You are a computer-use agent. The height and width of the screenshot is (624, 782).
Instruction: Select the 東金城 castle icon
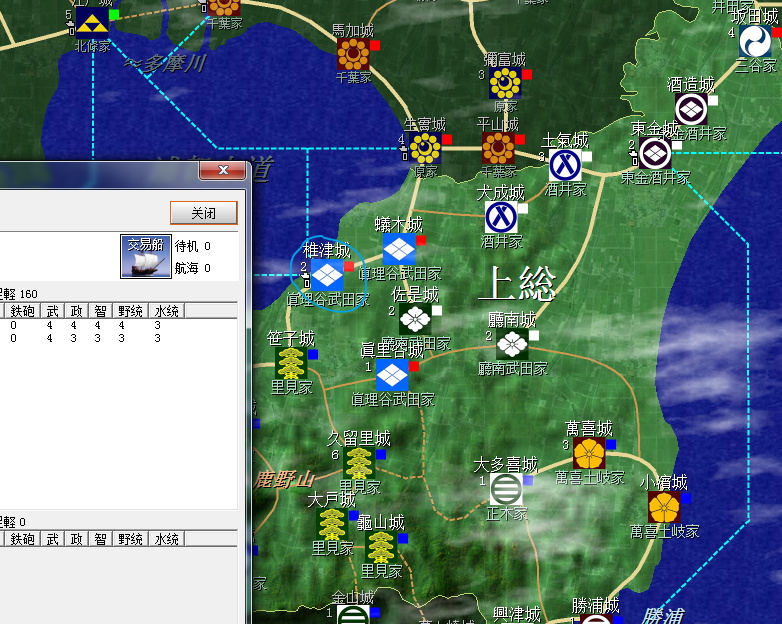[x=655, y=153]
